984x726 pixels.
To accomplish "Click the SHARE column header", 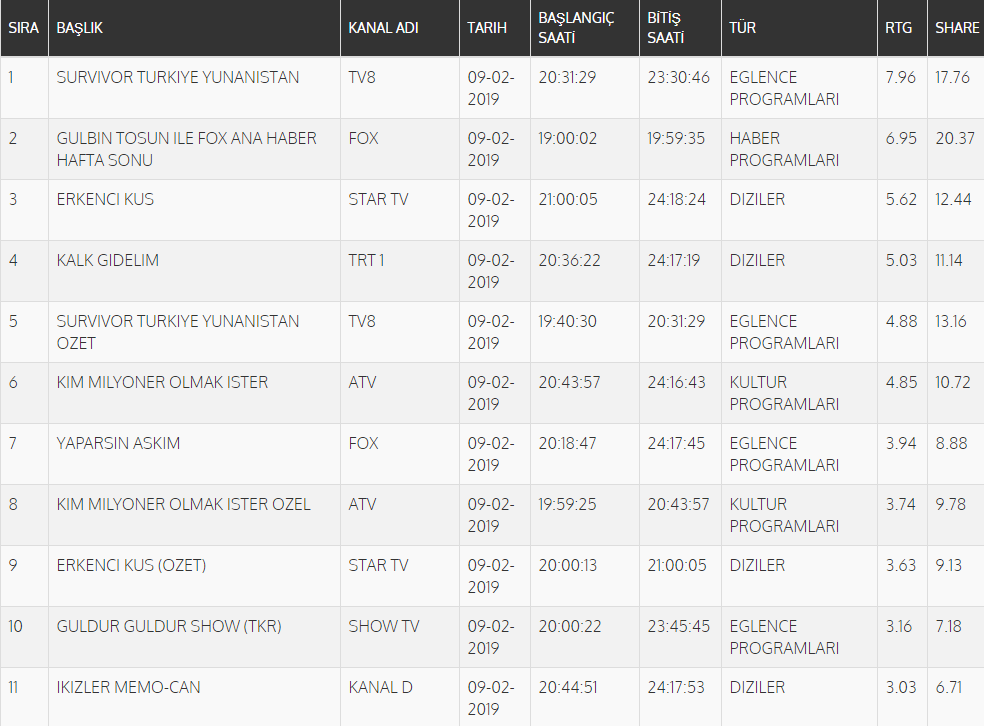I will [x=956, y=28].
